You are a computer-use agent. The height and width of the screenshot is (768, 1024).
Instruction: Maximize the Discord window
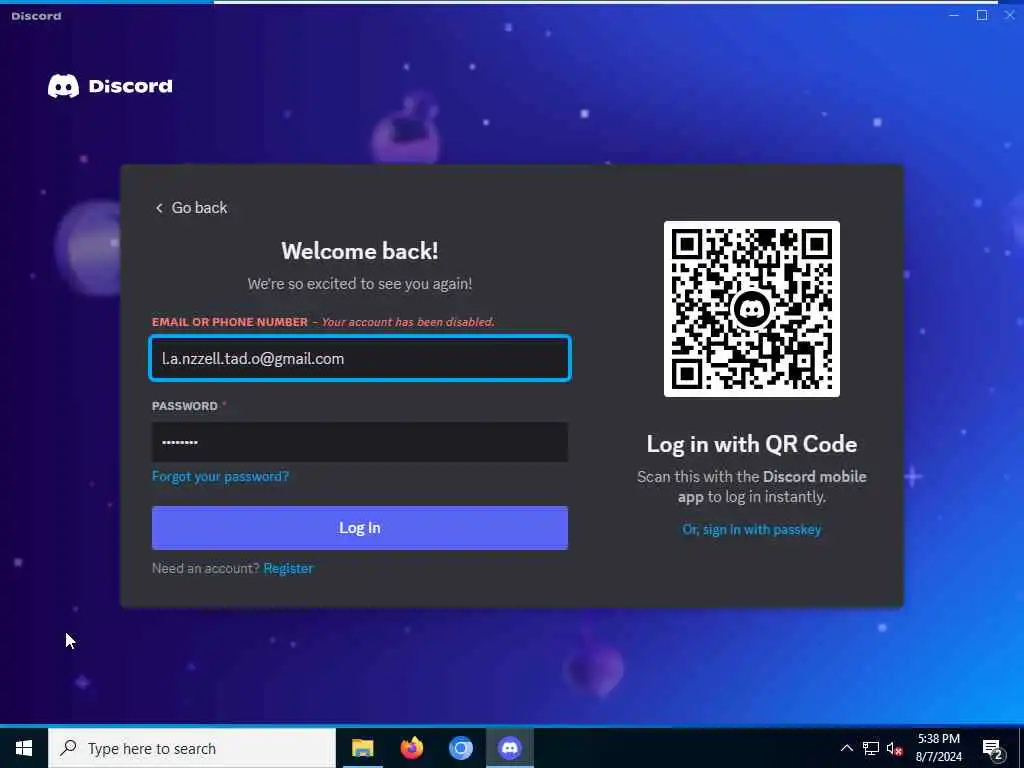[x=982, y=15]
